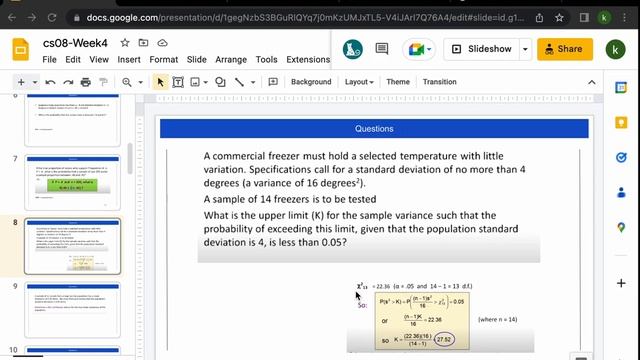Click the Background button
This screenshot has height=360, width=640.
[311, 82]
